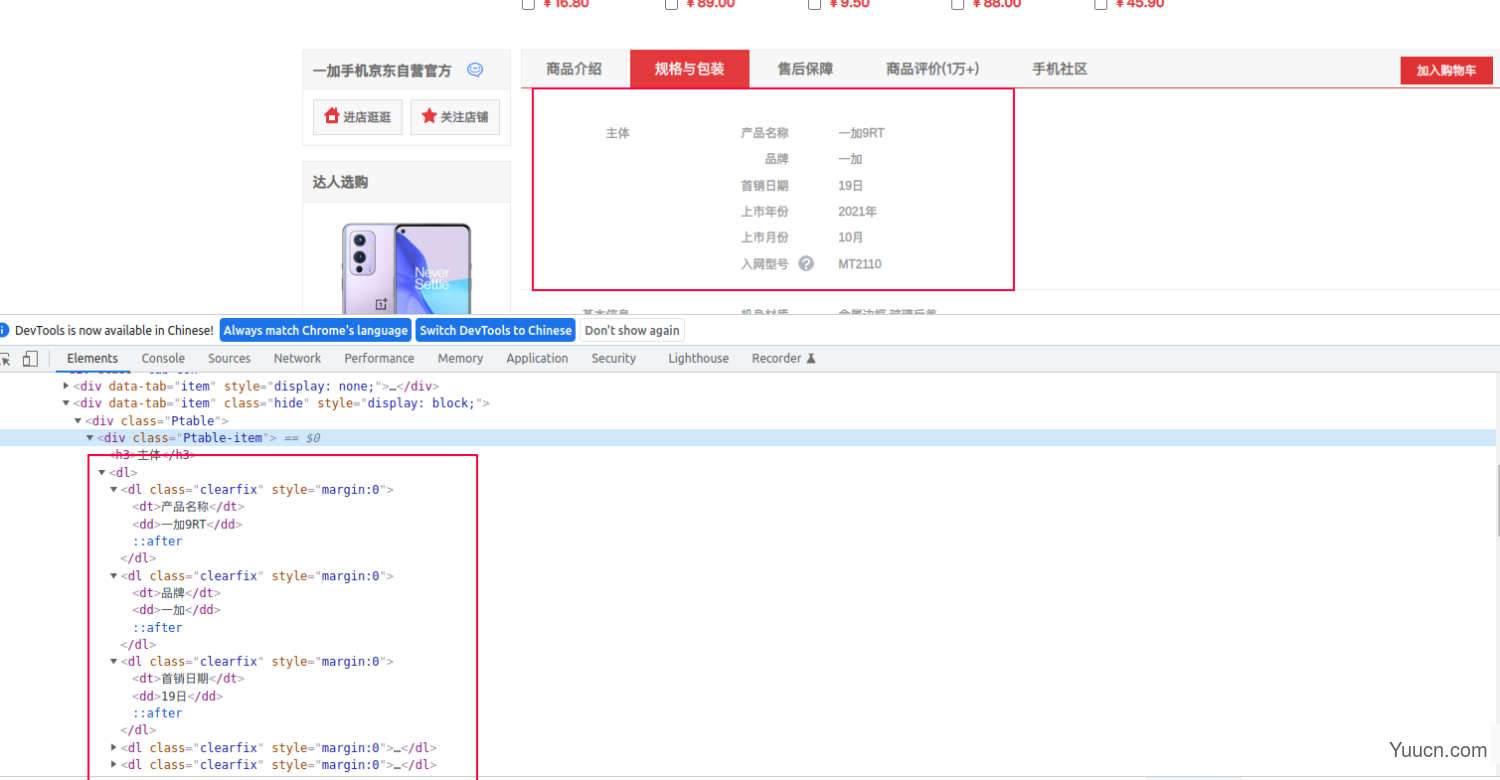Tick the checkbox next to ¥88.00

coord(958,4)
